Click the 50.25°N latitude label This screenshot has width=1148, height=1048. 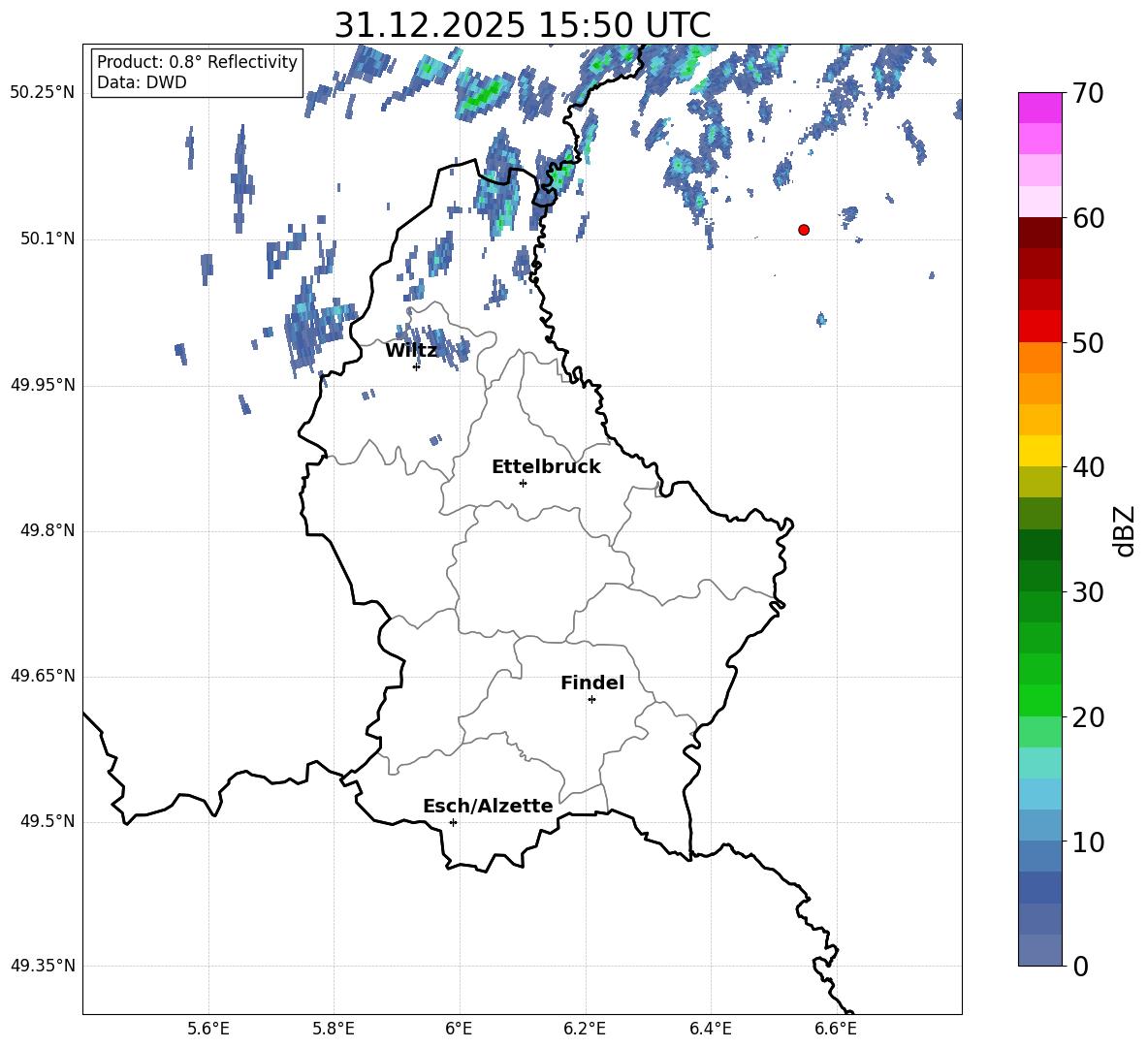pos(43,93)
